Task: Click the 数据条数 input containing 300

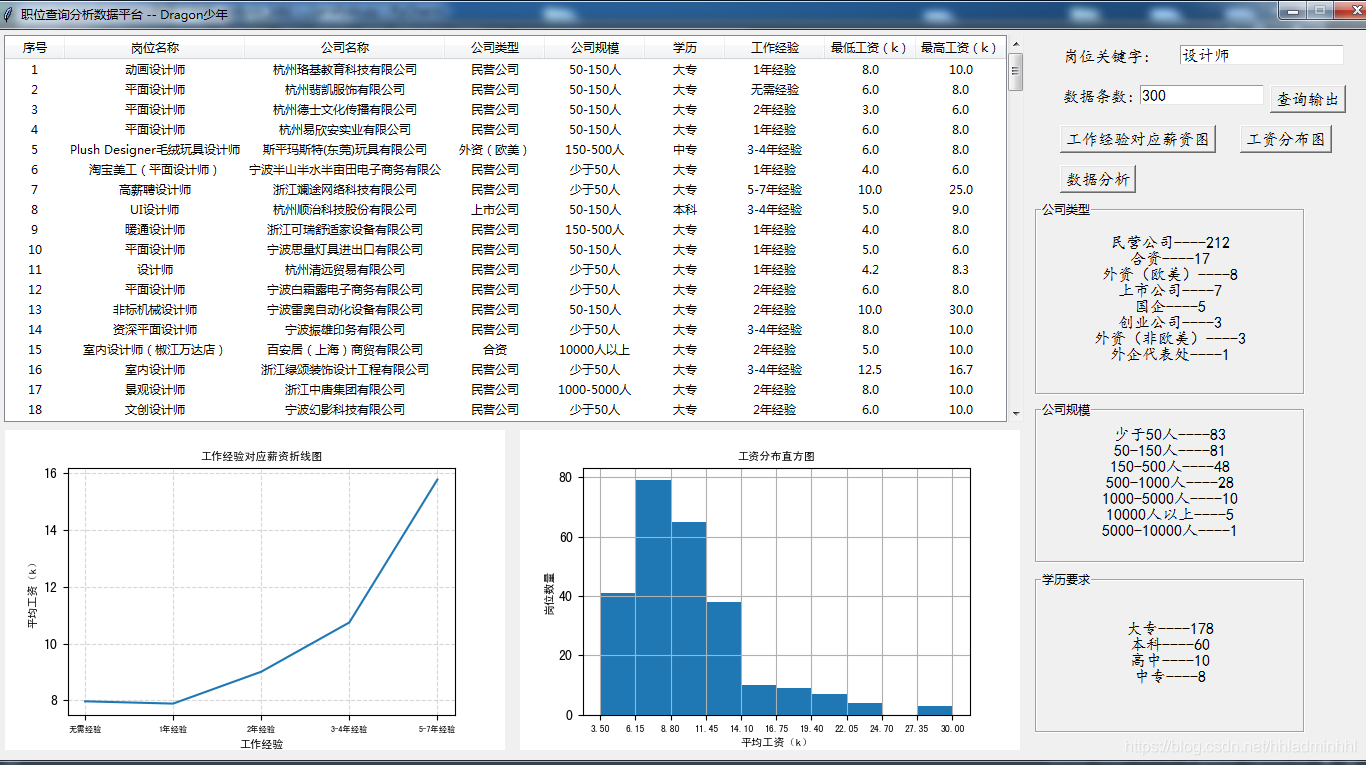Action: tap(1201, 96)
